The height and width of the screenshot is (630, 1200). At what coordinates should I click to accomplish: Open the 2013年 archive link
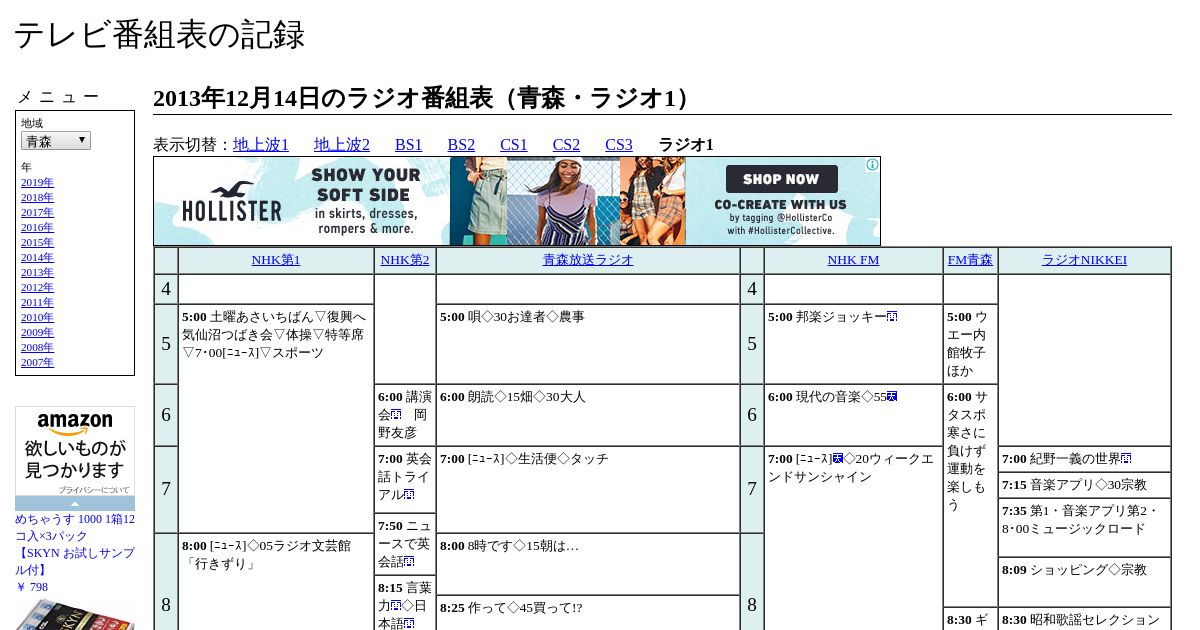click(x=38, y=273)
